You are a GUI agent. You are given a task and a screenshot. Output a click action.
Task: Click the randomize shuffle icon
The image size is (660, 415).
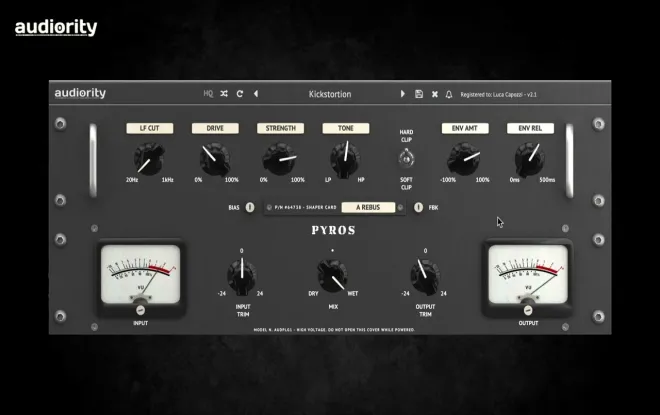pos(224,94)
